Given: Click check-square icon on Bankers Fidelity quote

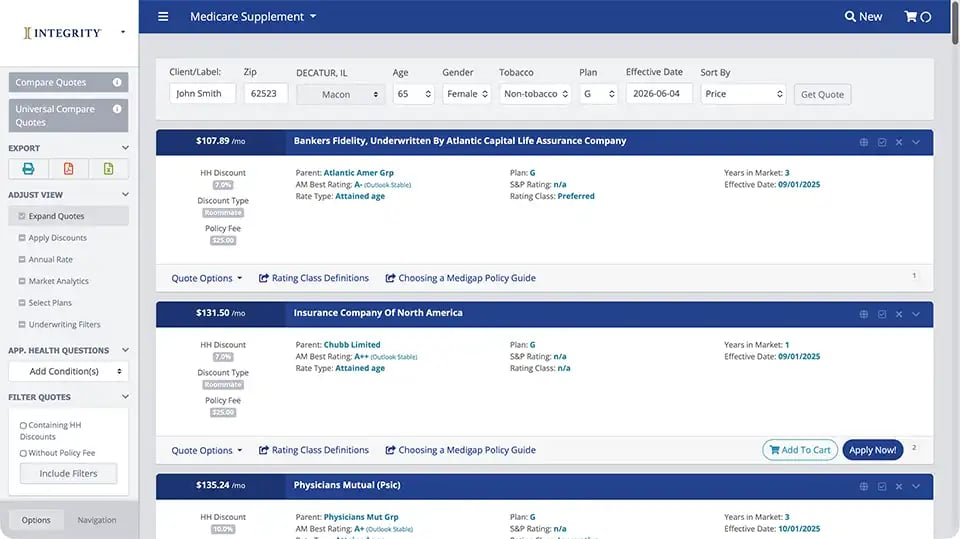Looking at the screenshot, I should (882, 142).
